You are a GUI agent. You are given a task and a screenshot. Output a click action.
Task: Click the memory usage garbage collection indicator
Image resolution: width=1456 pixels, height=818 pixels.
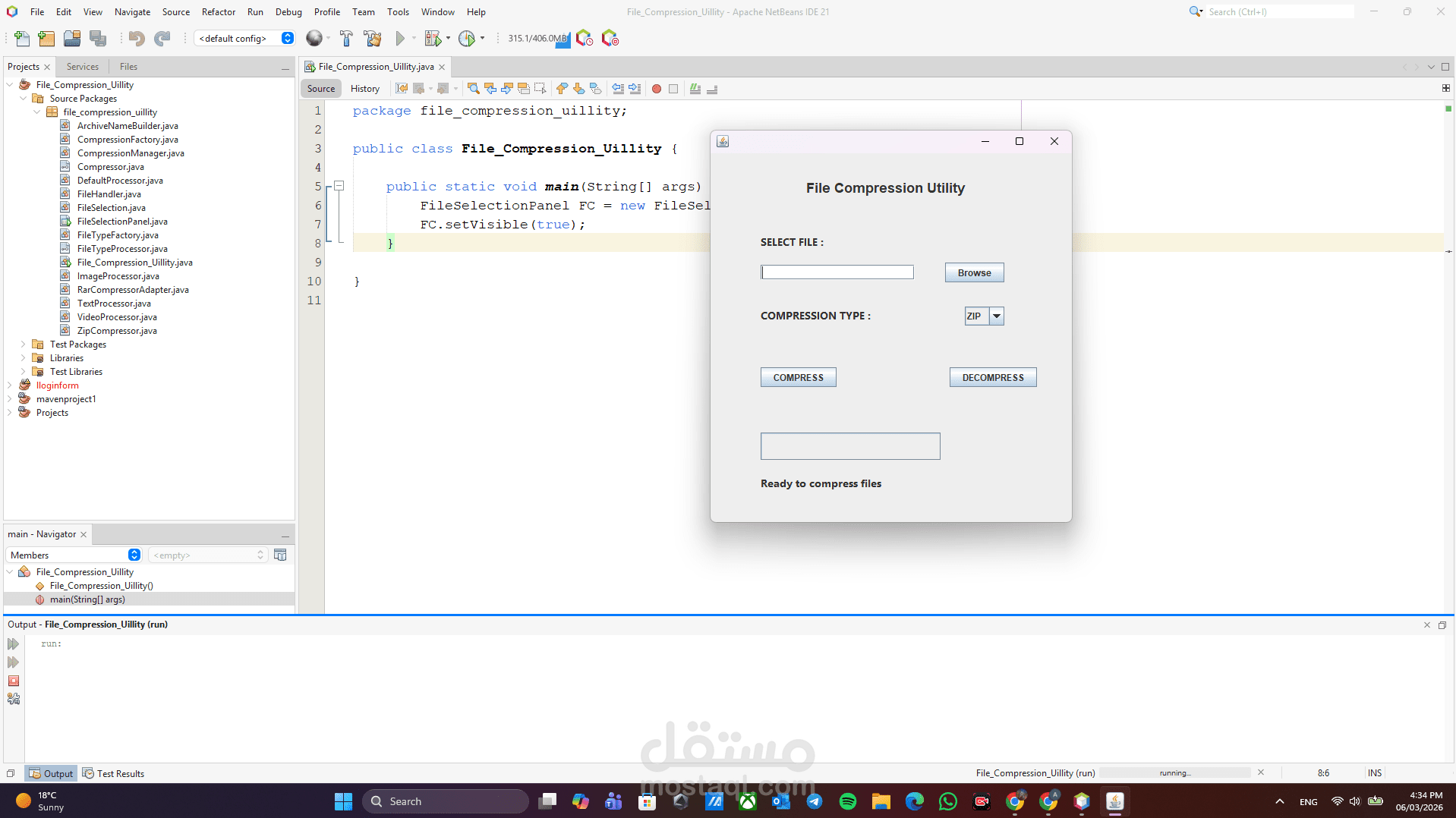[x=538, y=39]
